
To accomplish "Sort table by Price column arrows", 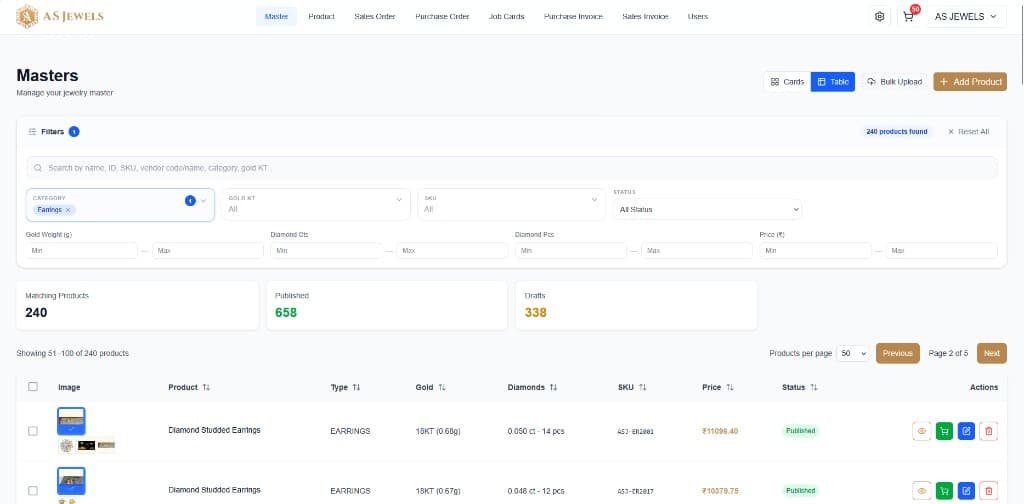I will (729, 387).
